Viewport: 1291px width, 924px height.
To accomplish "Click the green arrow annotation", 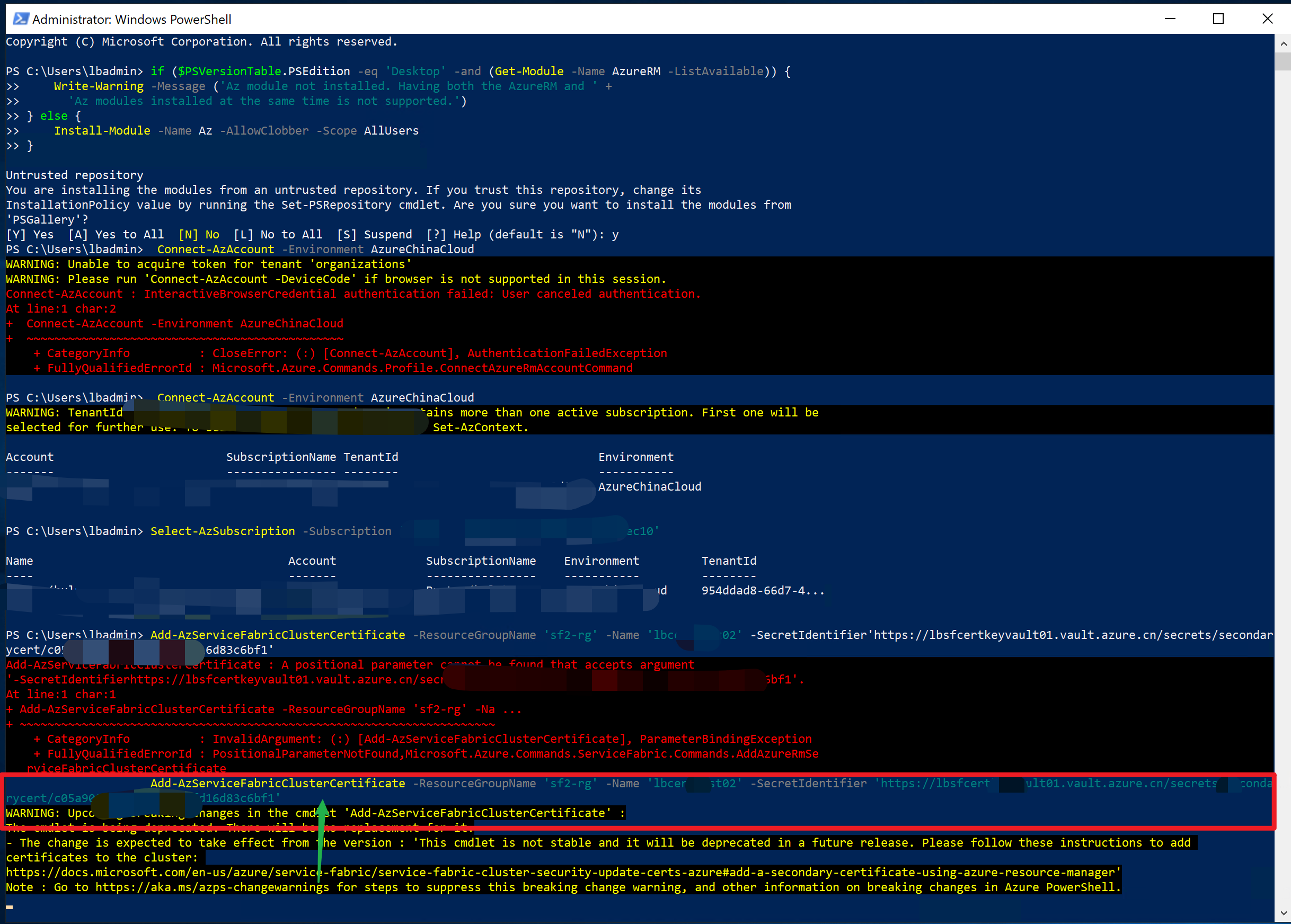I will [322, 837].
